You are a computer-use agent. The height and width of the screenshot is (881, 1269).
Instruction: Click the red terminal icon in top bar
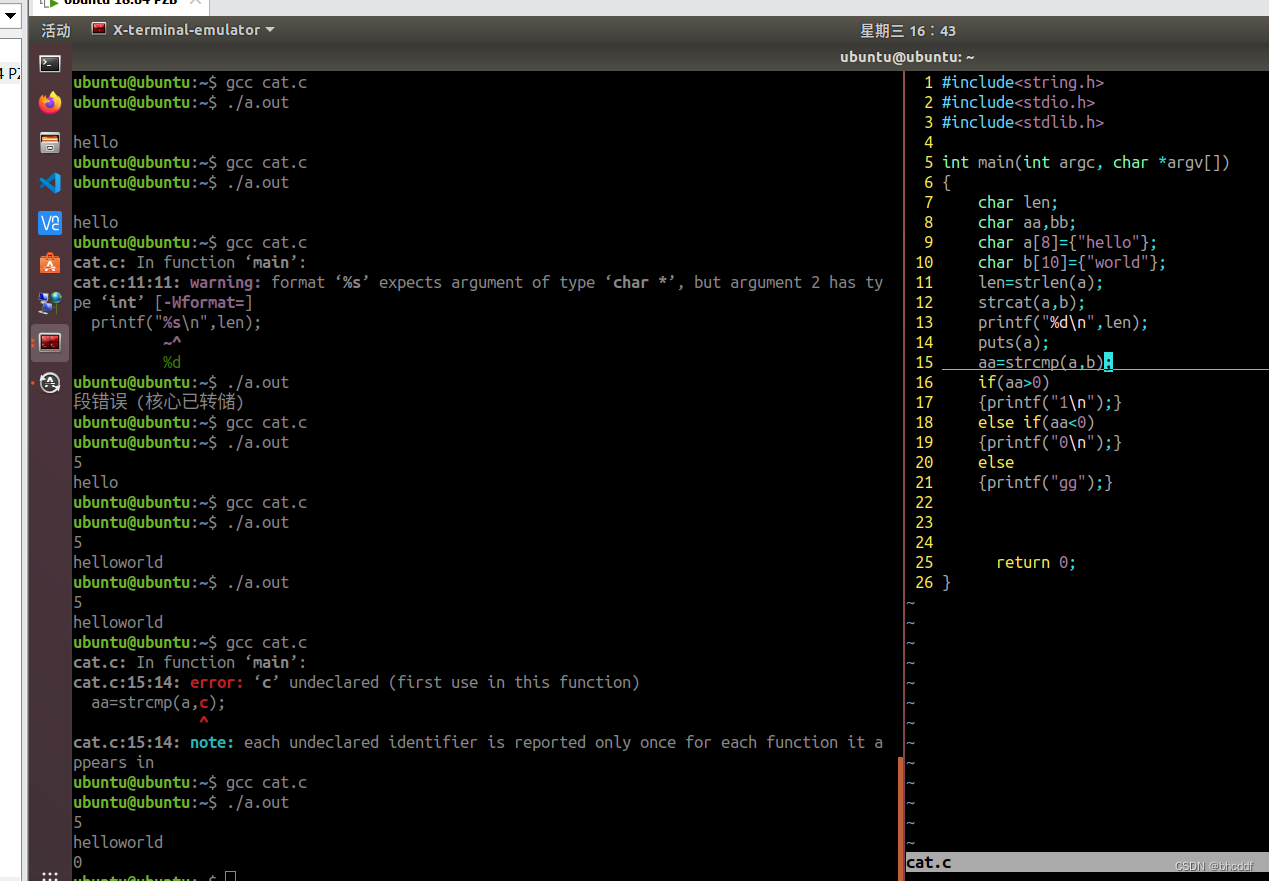99,29
